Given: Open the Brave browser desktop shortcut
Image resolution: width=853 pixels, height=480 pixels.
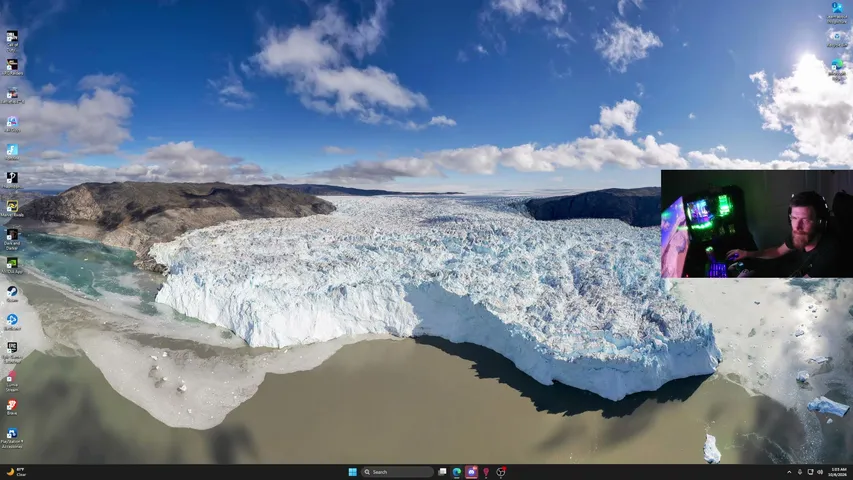Looking at the screenshot, I should [12, 407].
